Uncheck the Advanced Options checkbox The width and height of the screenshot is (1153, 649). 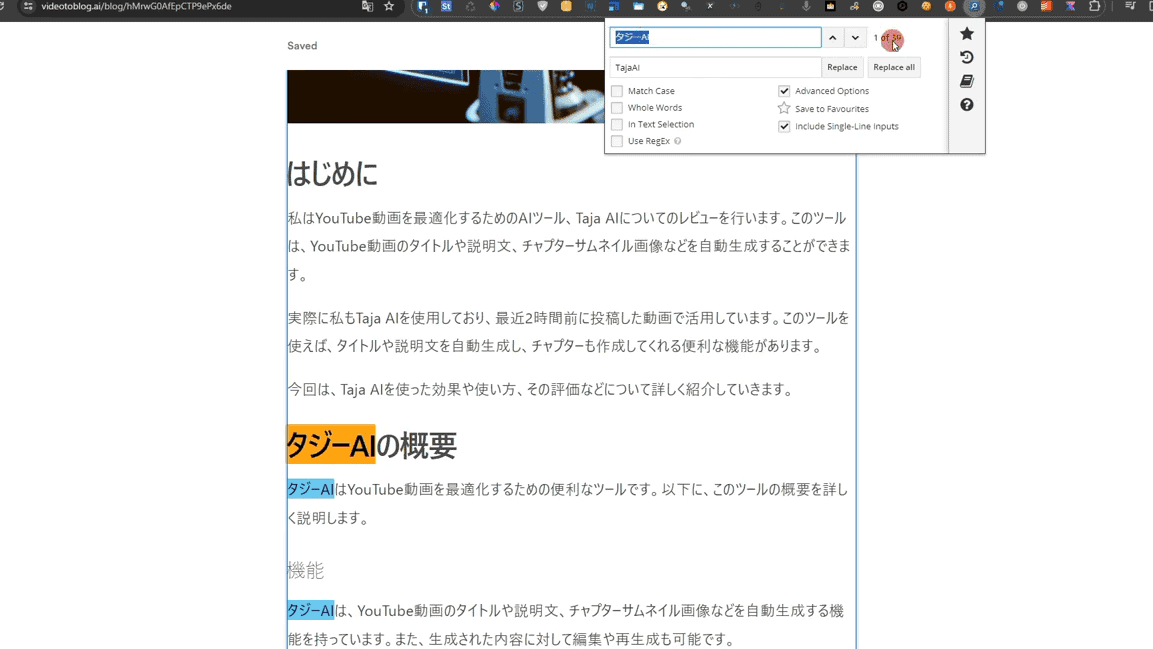click(x=784, y=91)
